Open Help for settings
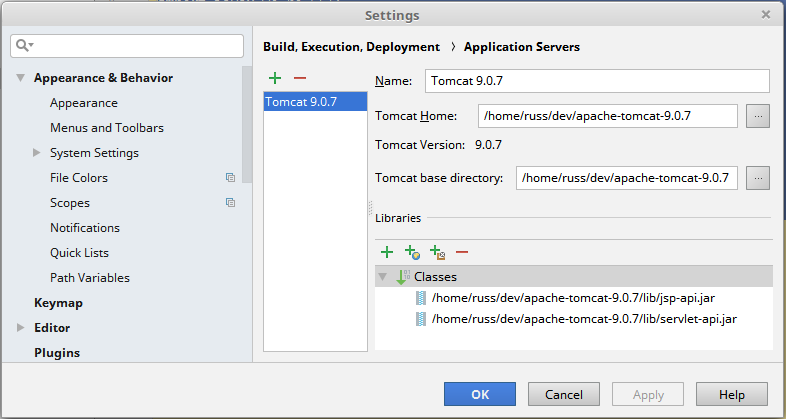The image size is (786, 419). point(731,394)
